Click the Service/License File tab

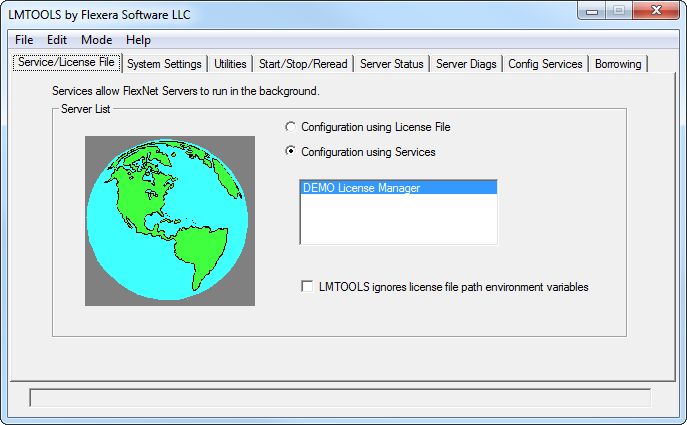[67, 63]
